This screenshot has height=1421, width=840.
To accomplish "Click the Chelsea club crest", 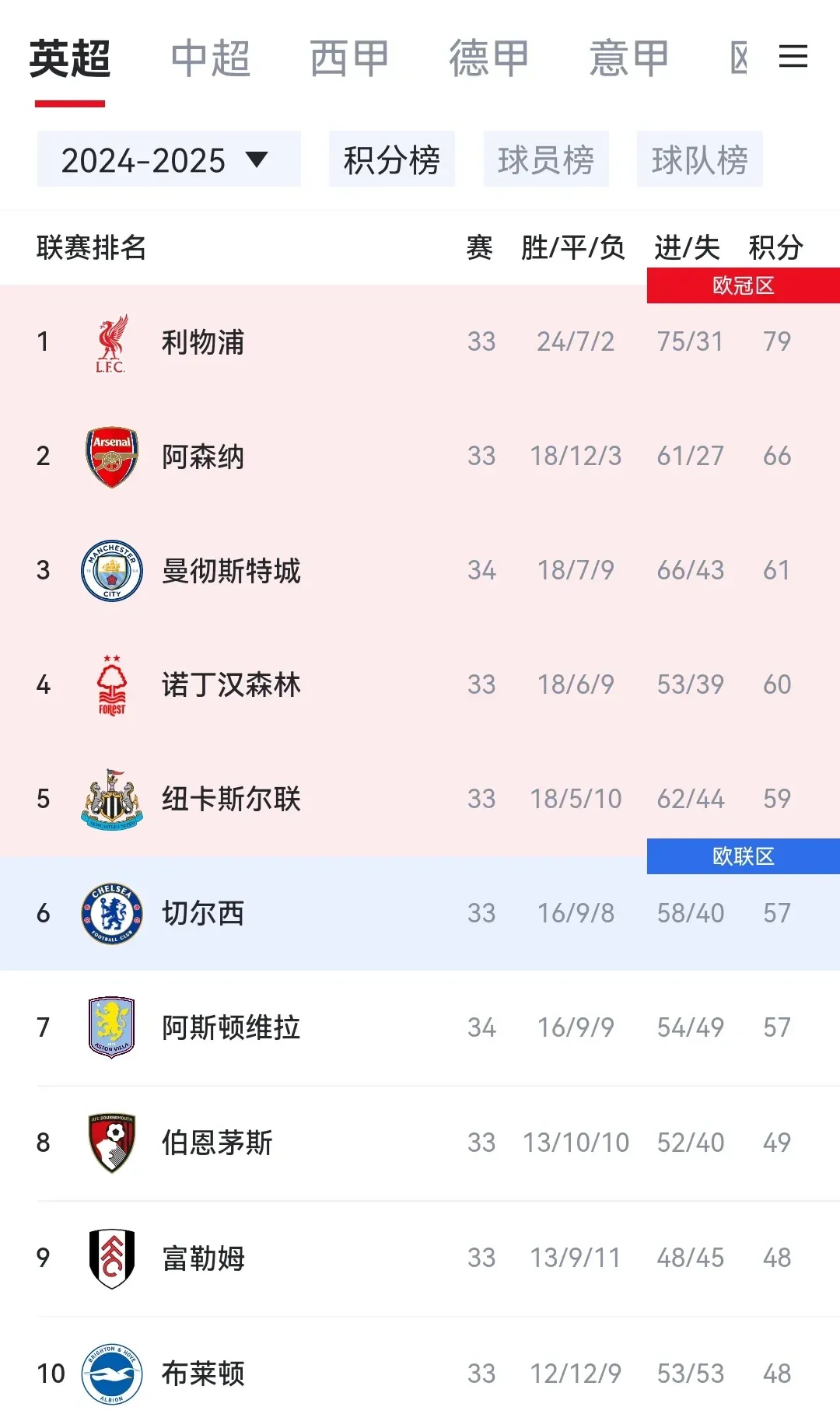I will click(111, 913).
